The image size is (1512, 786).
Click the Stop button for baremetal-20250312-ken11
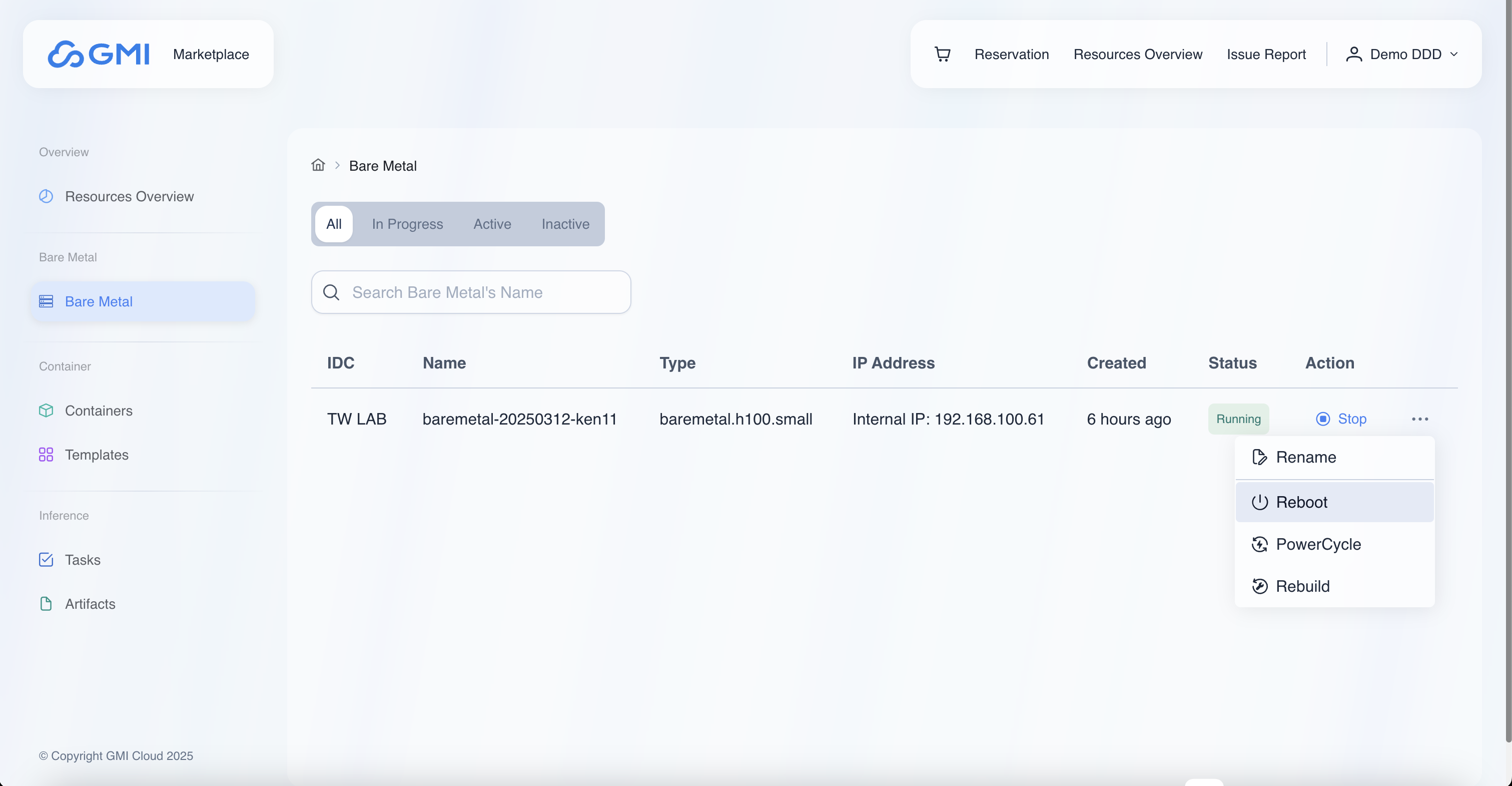1340,419
